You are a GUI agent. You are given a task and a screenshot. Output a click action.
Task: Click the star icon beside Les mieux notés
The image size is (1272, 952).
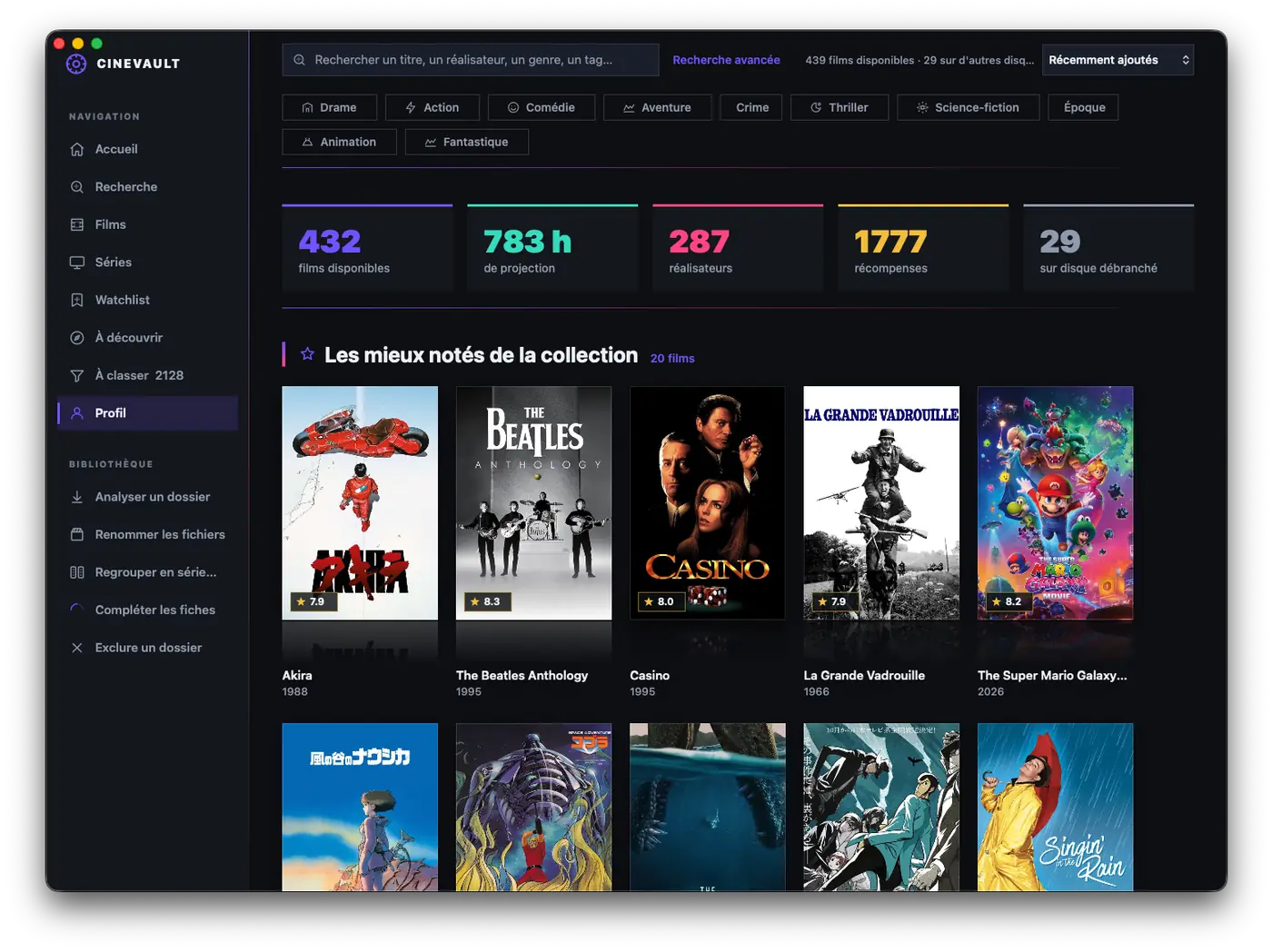[x=308, y=354]
